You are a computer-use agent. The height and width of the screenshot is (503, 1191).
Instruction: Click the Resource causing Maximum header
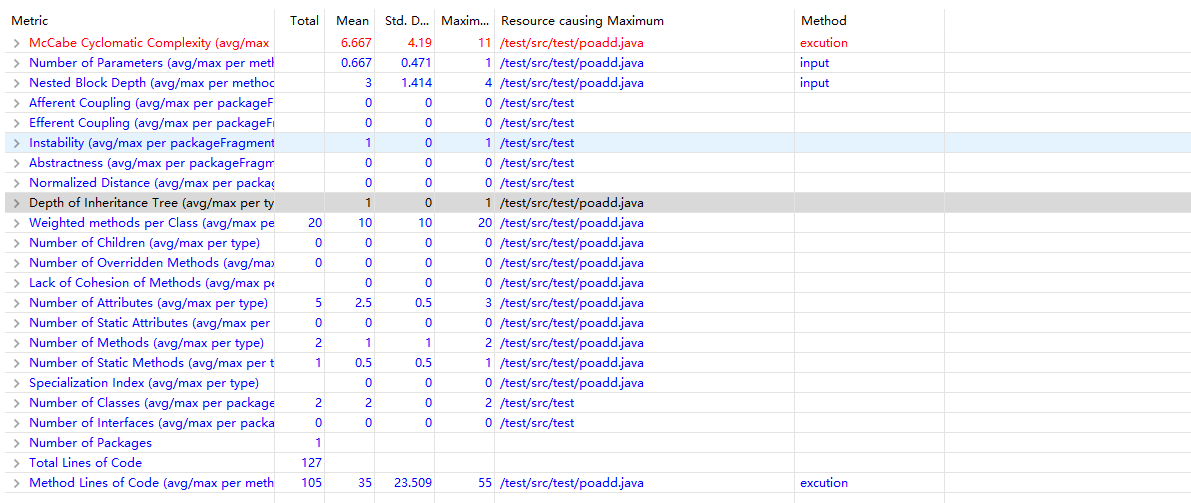[x=582, y=21]
